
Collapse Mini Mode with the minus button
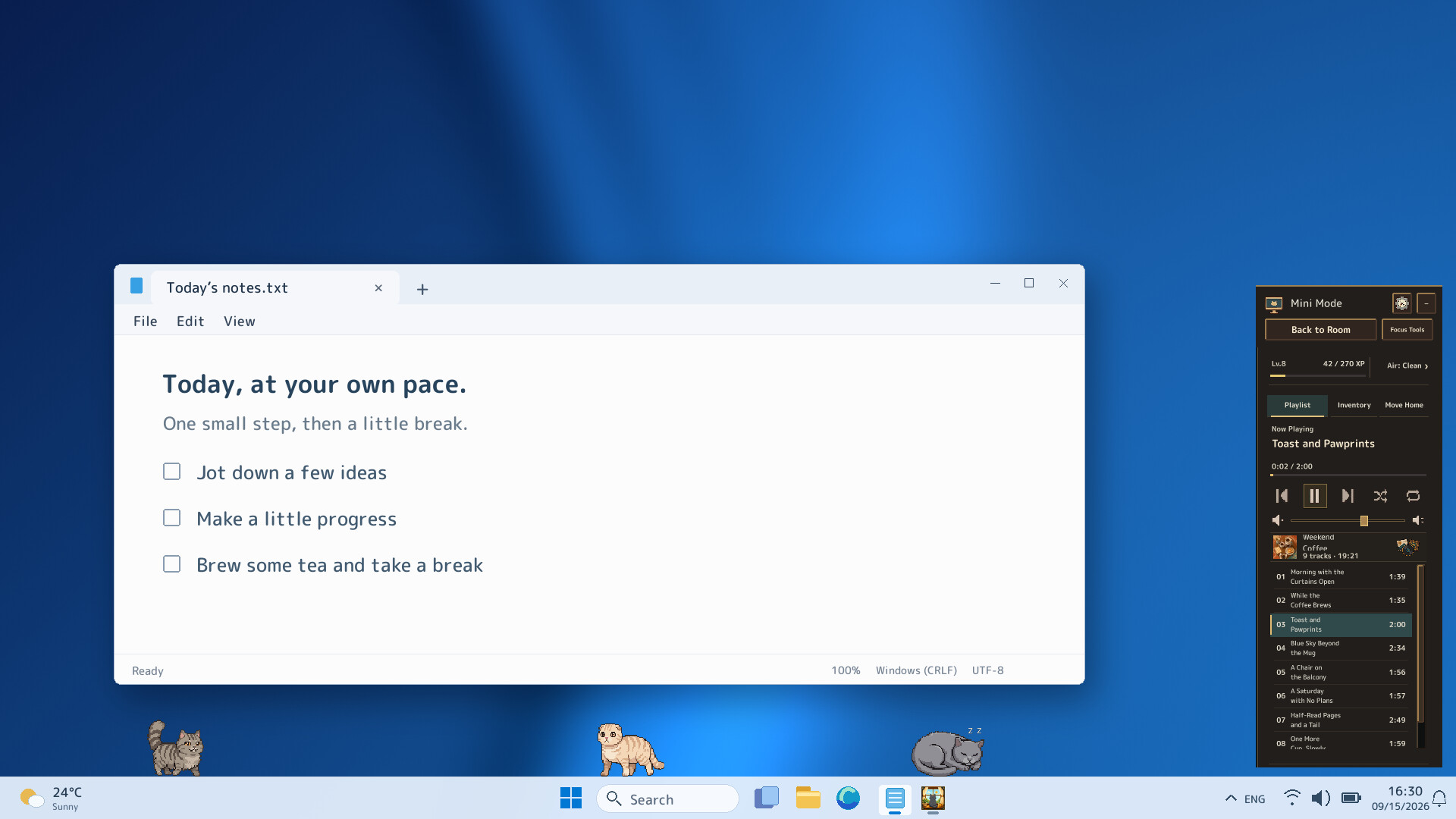coord(1426,303)
